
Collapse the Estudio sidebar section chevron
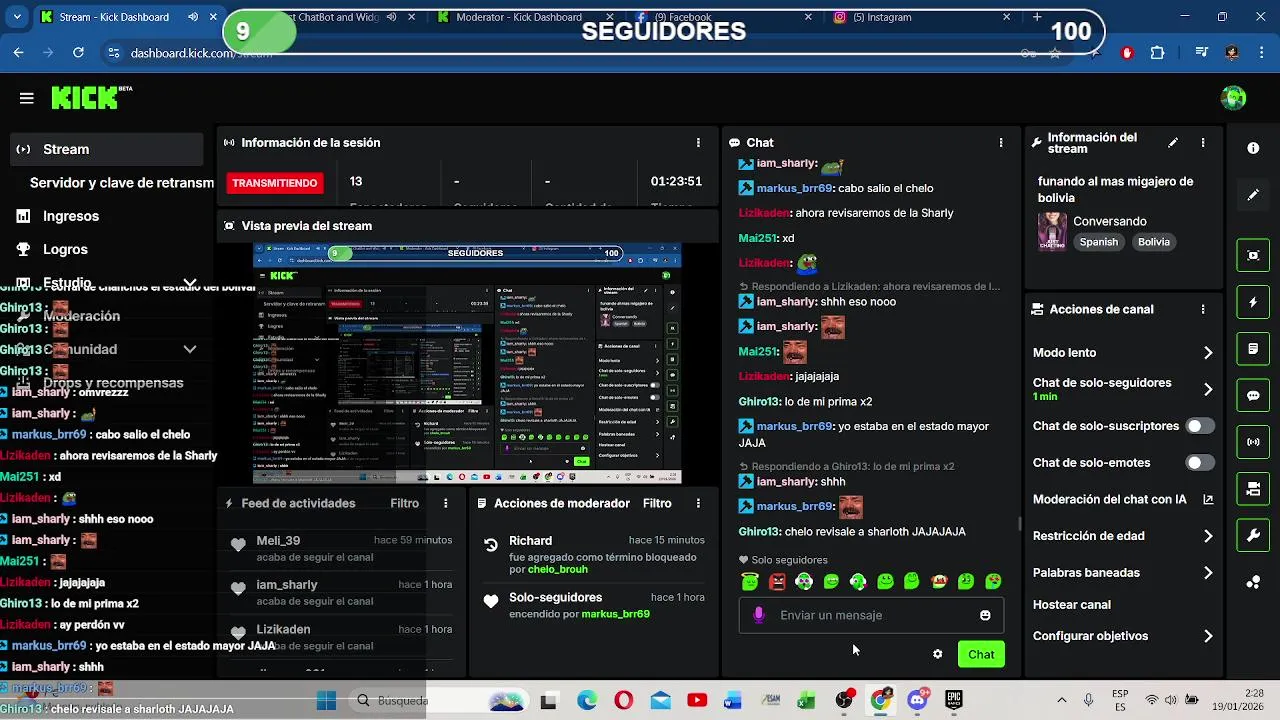(190, 283)
